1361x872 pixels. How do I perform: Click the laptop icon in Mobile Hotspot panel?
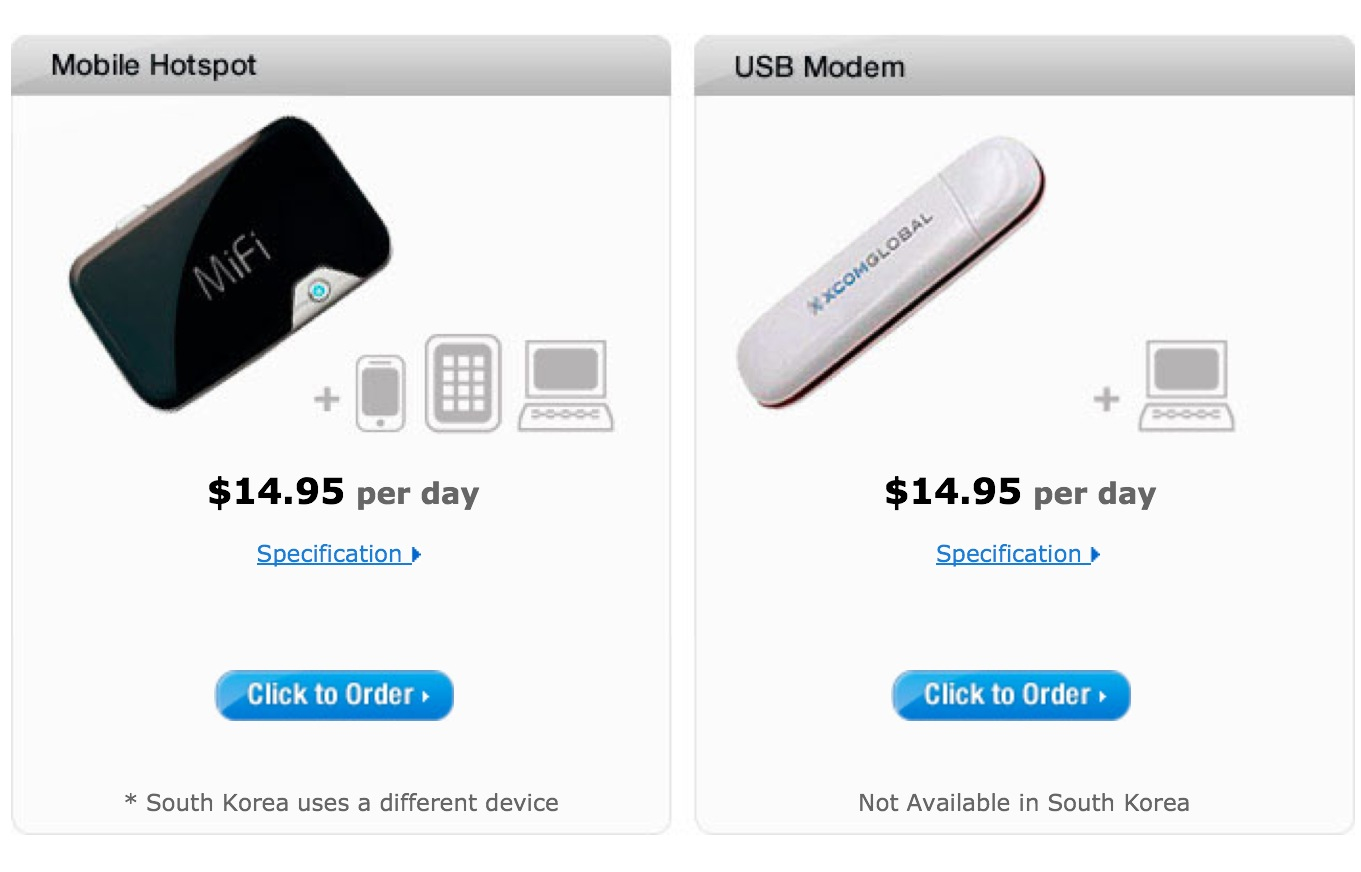tap(565, 386)
